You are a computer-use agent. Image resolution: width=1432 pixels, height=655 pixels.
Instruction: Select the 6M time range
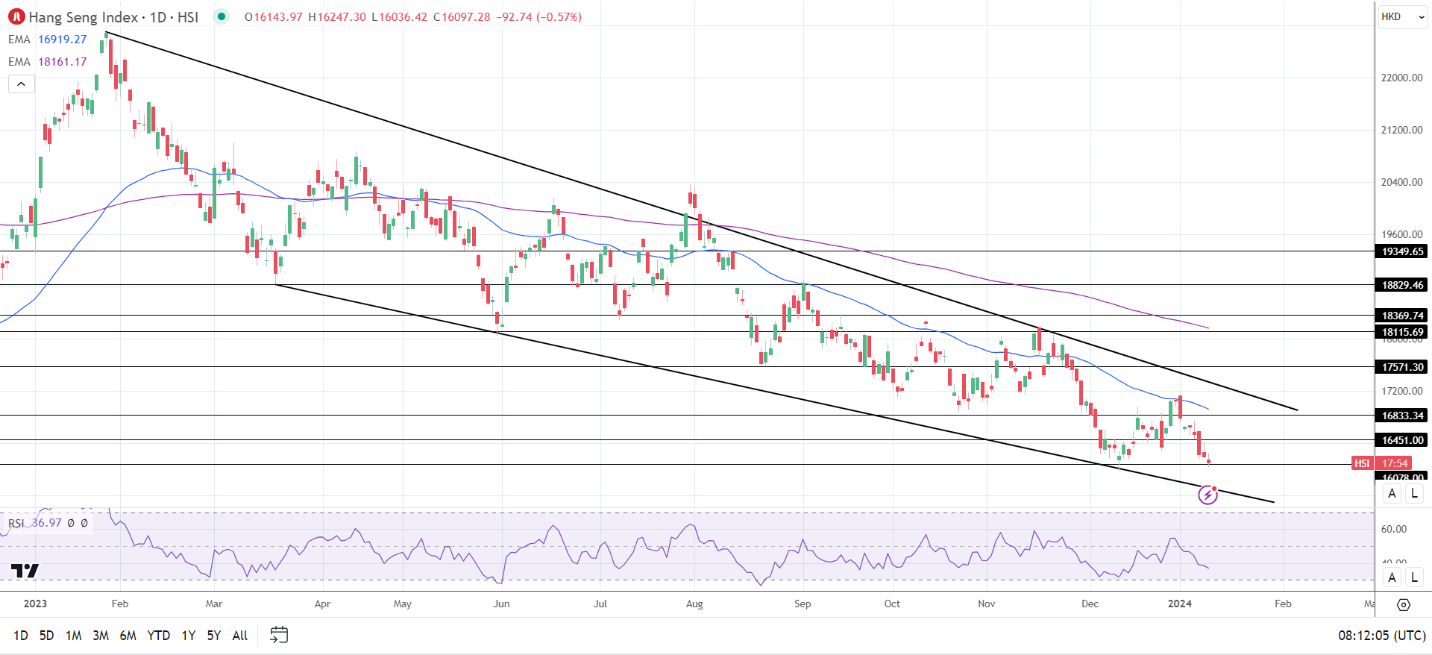coord(128,635)
